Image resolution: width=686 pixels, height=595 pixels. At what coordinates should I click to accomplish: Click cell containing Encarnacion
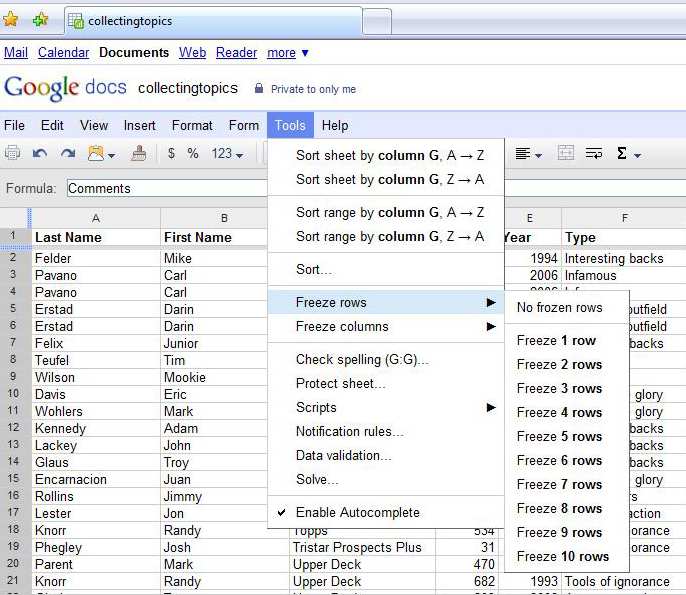tap(96, 479)
